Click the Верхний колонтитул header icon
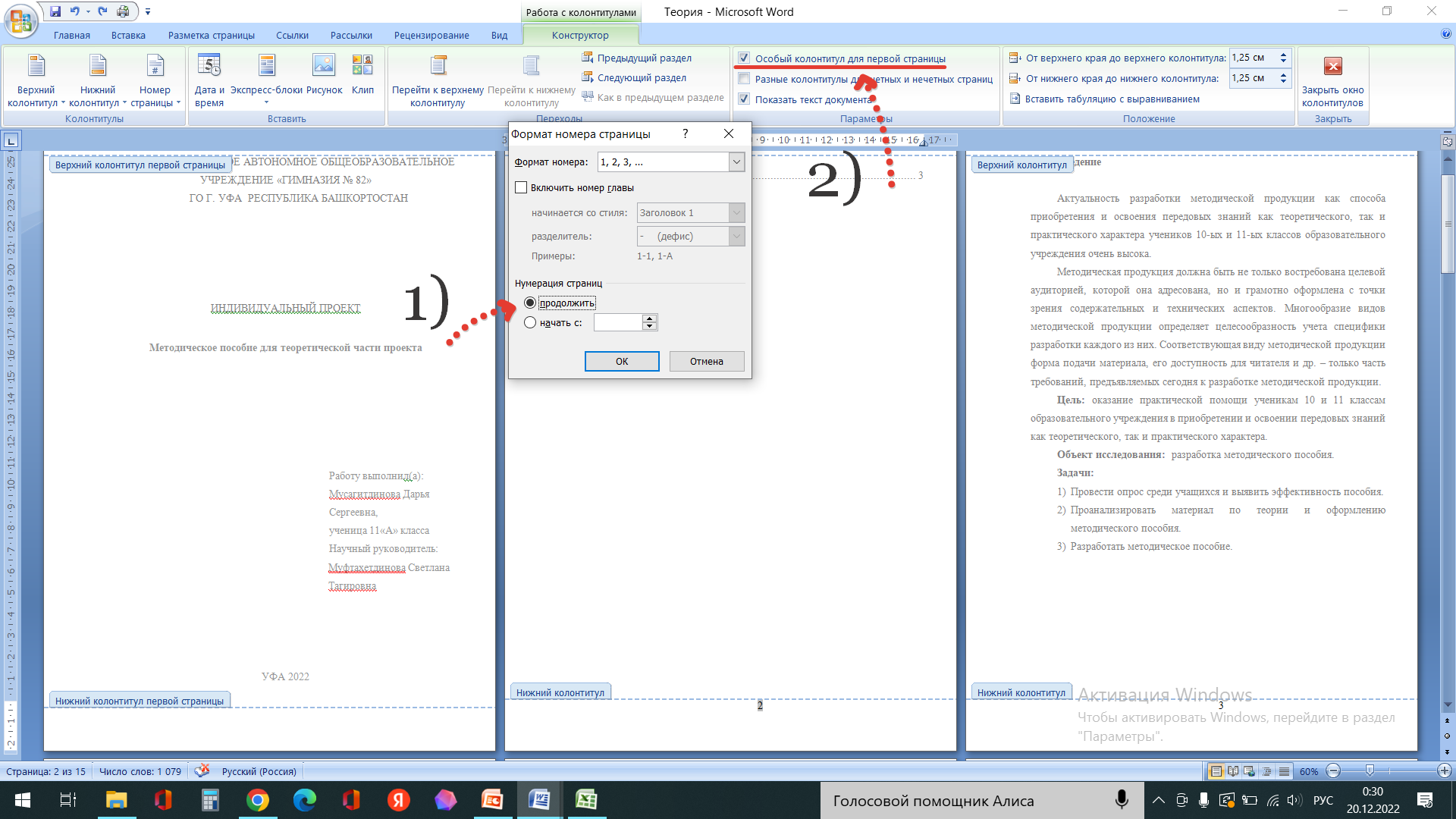The height and width of the screenshot is (819, 1456). [x=36, y=67]
